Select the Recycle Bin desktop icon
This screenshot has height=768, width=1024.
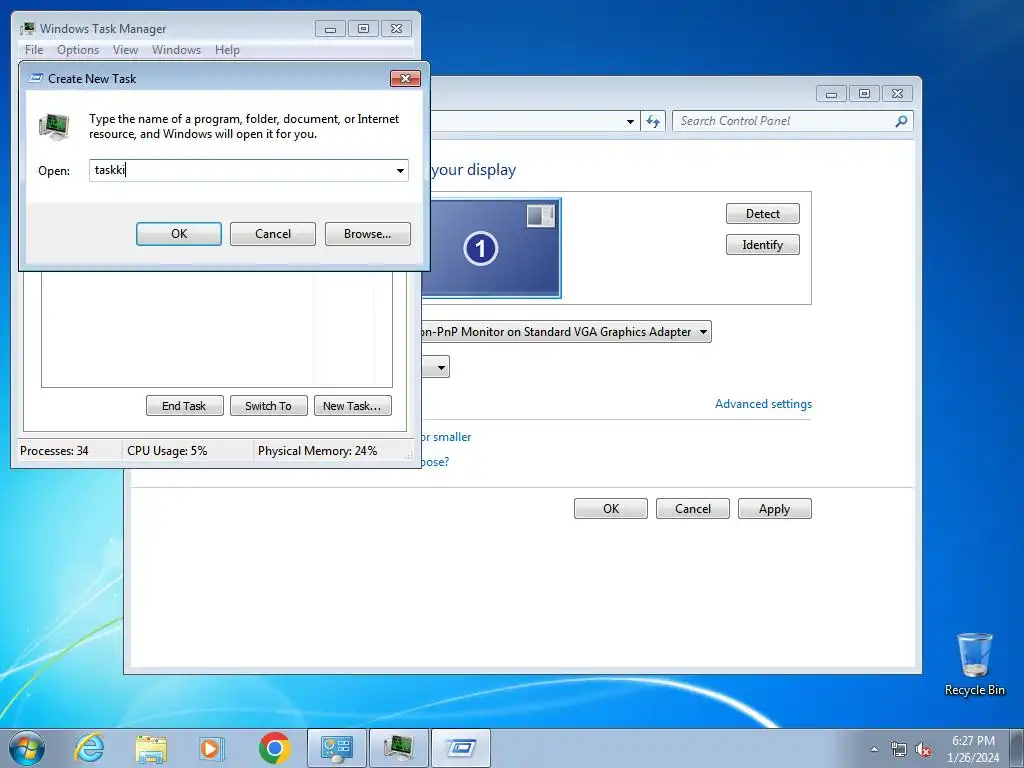click(x=974, y=664)
